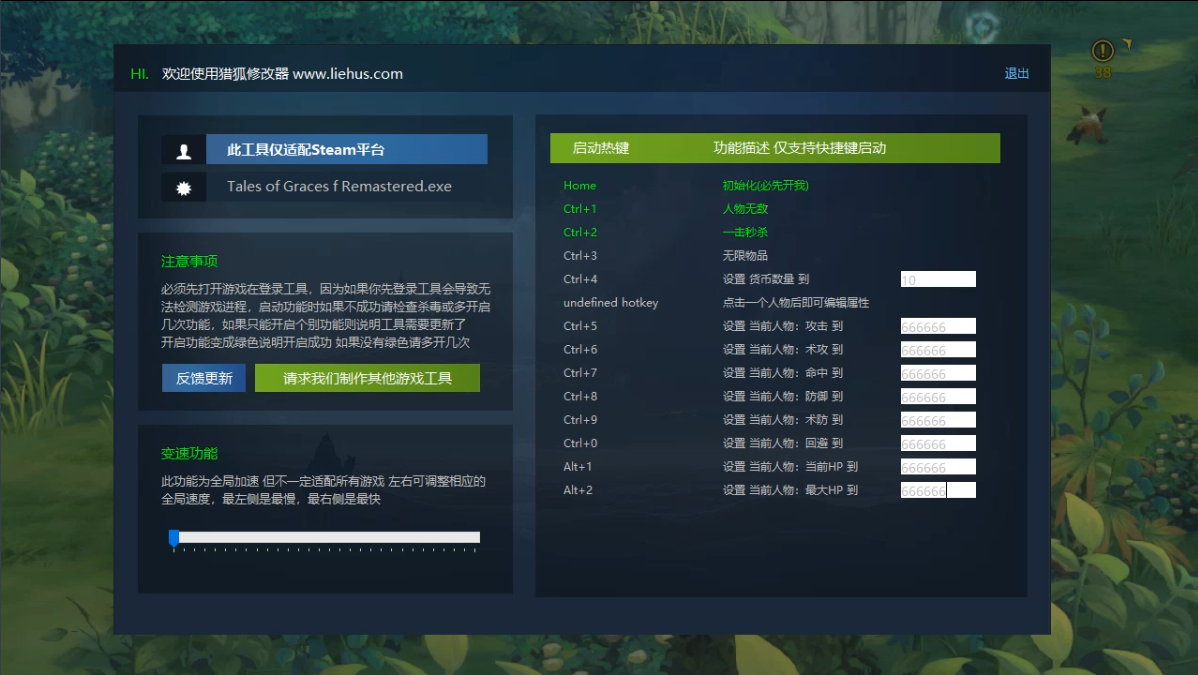This screenshot has width=1198, height=675.
Task: Click the Ctrl+8 hotkey label
Action: pyautogui.click(x=580, y=396)
